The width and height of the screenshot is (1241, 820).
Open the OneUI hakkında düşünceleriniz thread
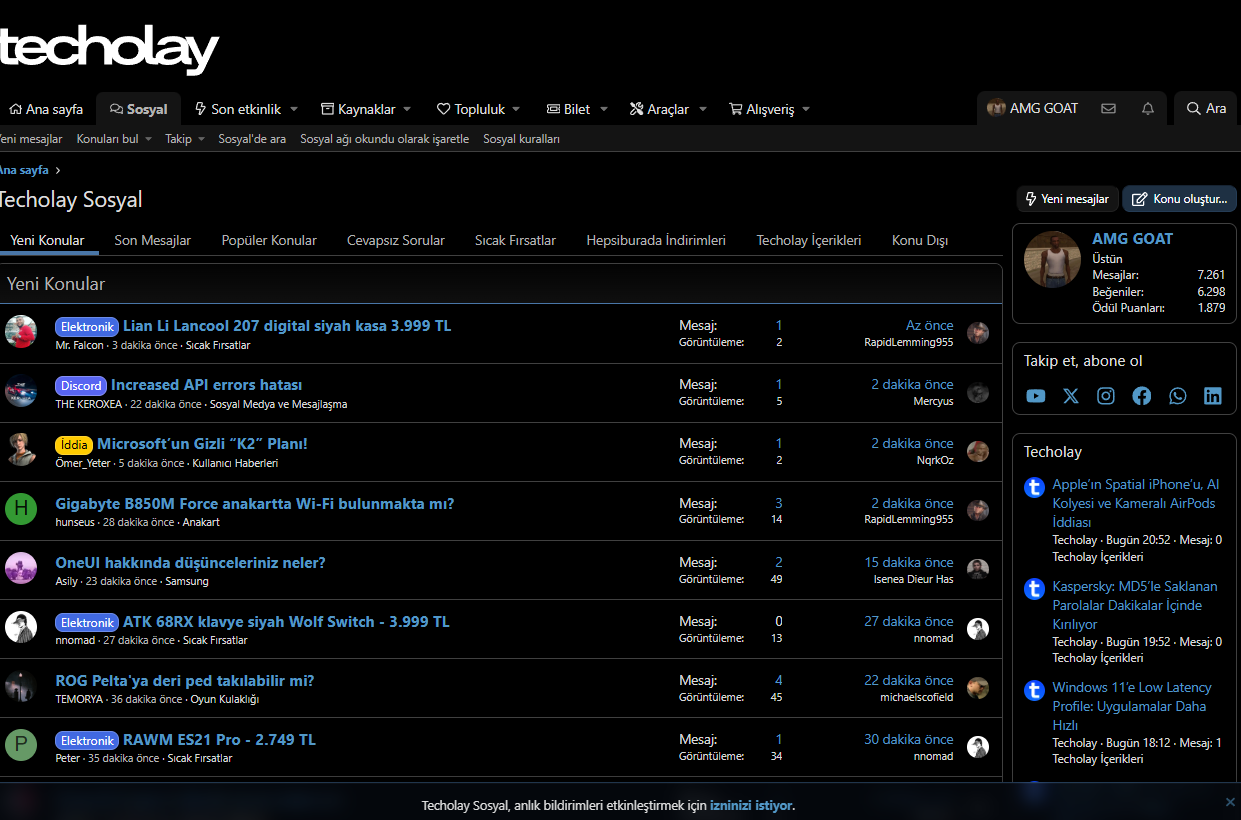click(190, 562)
